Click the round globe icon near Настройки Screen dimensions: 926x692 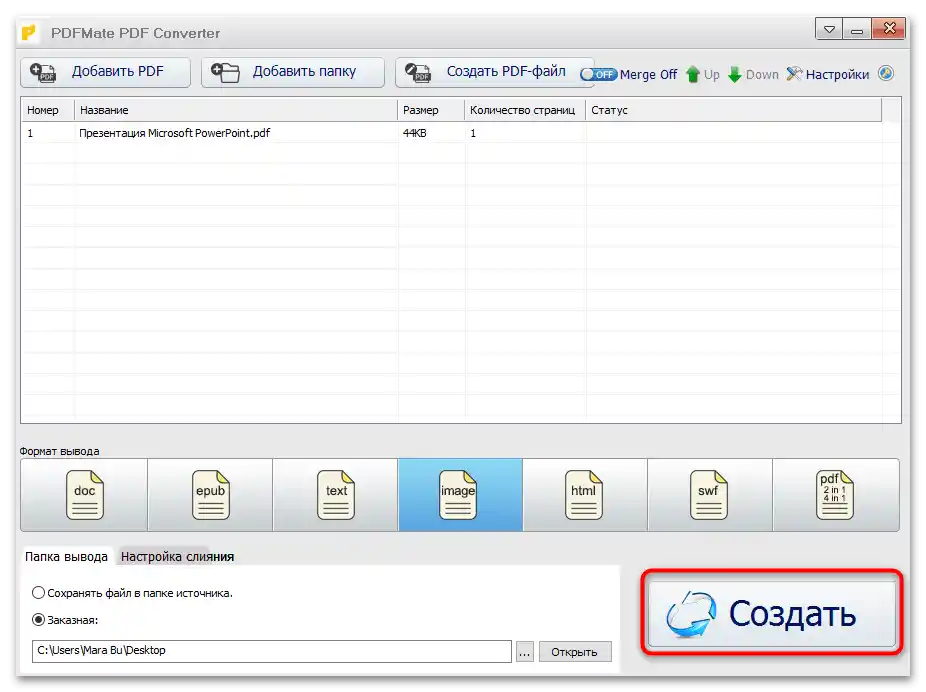coord(886,74)
